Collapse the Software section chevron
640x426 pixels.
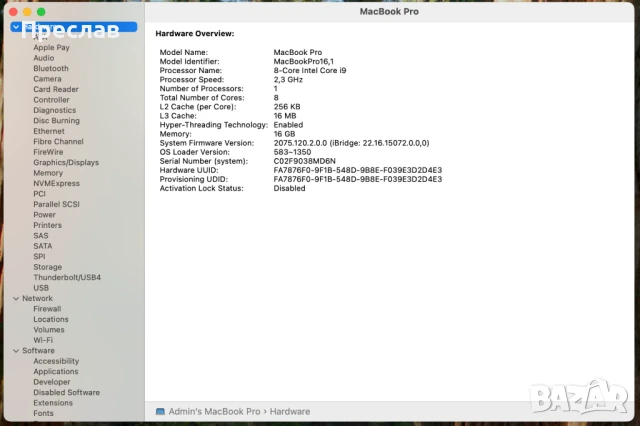pyautogui.click(x=16, y=351)
